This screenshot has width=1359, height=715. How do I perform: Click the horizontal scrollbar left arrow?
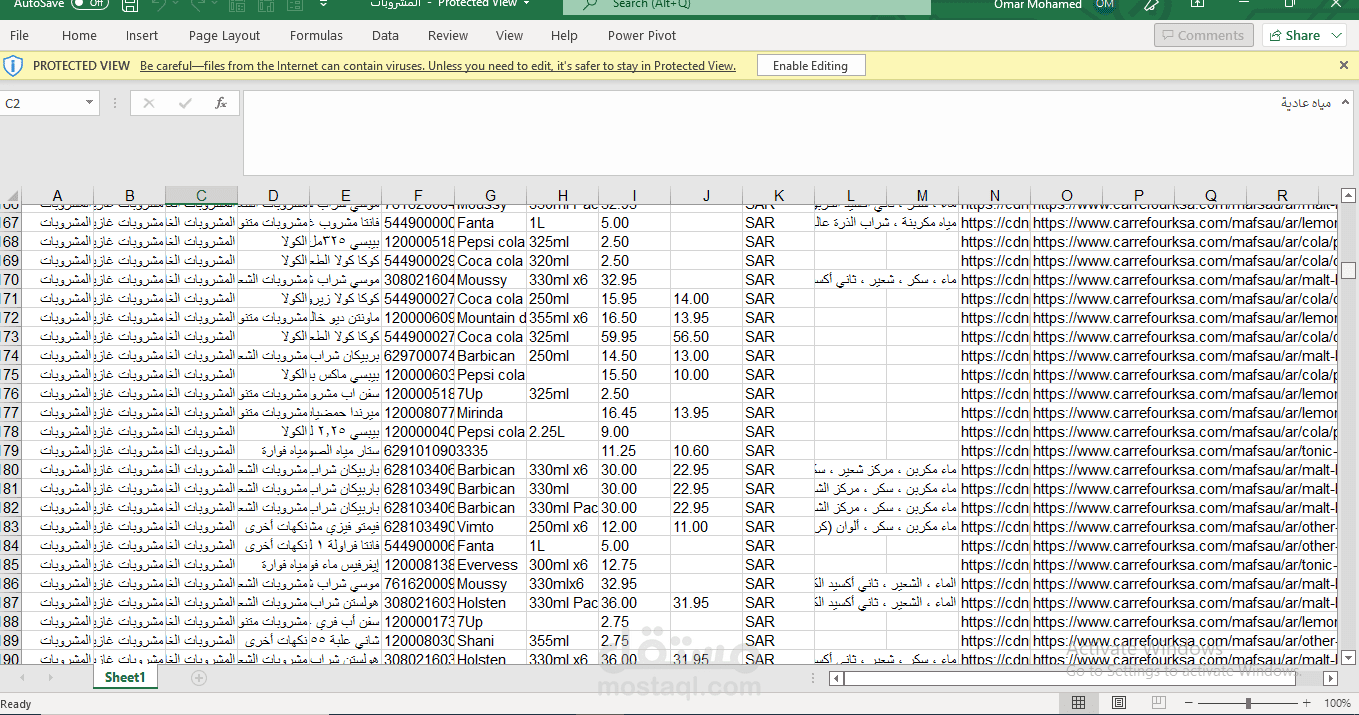tap(836, 678)
